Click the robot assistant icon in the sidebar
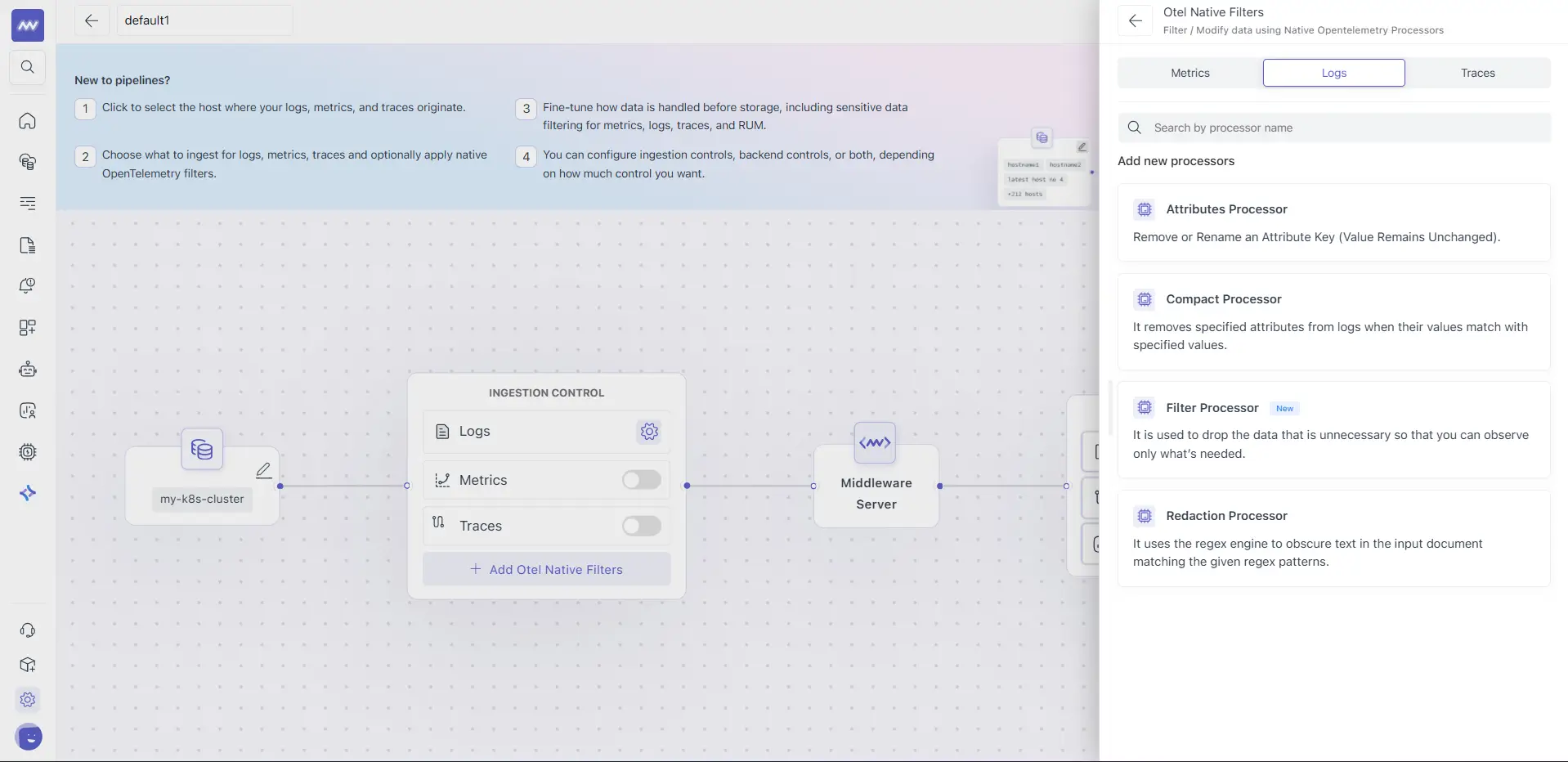 tap(27, 369)
